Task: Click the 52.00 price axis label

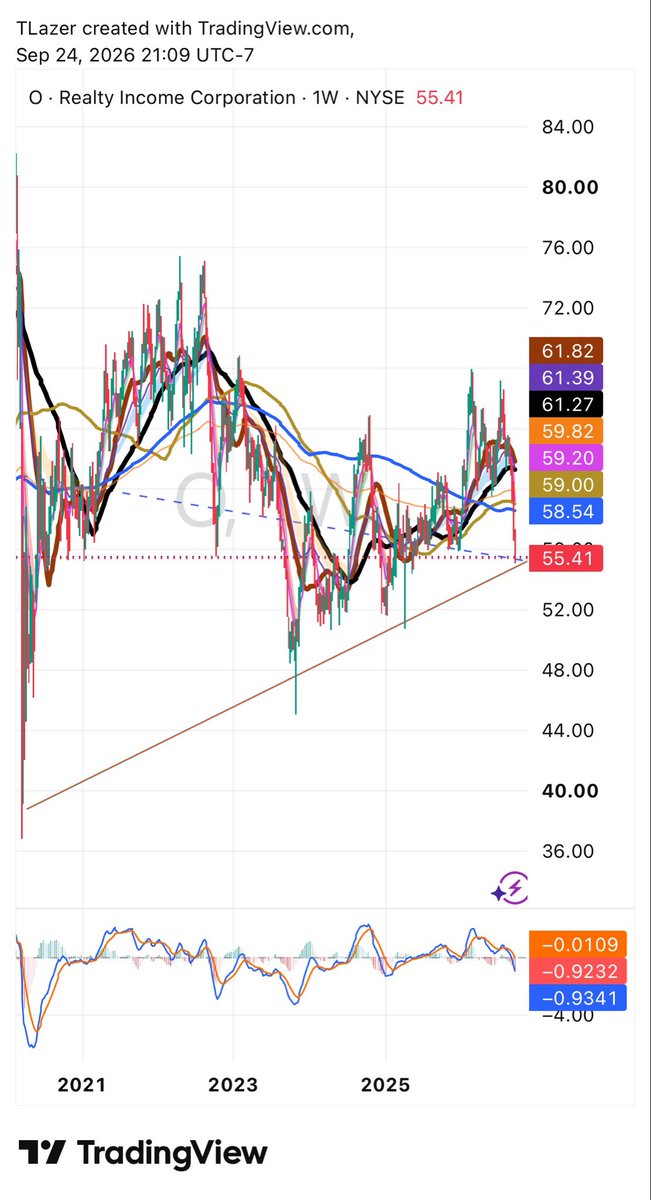Action: click(570, 609)
